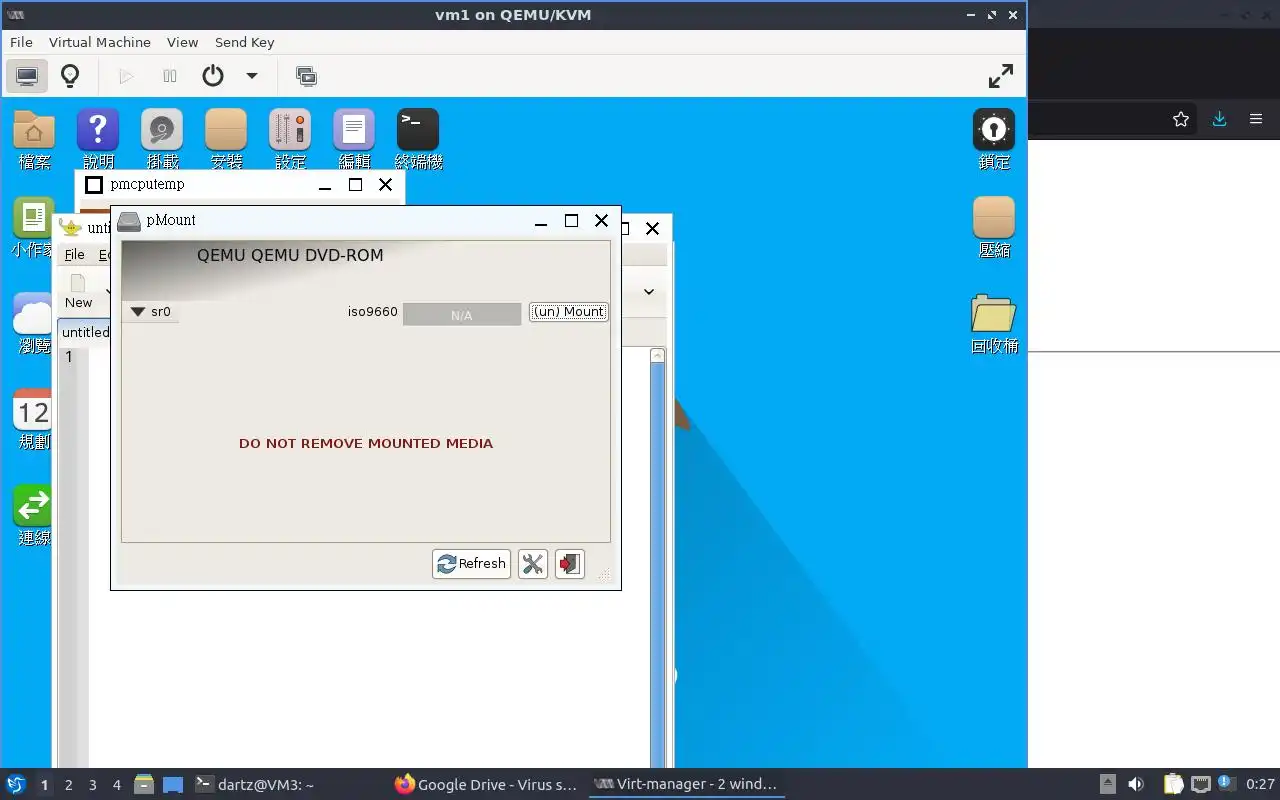Expand the editor toolbar overflow chevron
This screenshot has width=1280, height=800.
click(x=649, y=292)
